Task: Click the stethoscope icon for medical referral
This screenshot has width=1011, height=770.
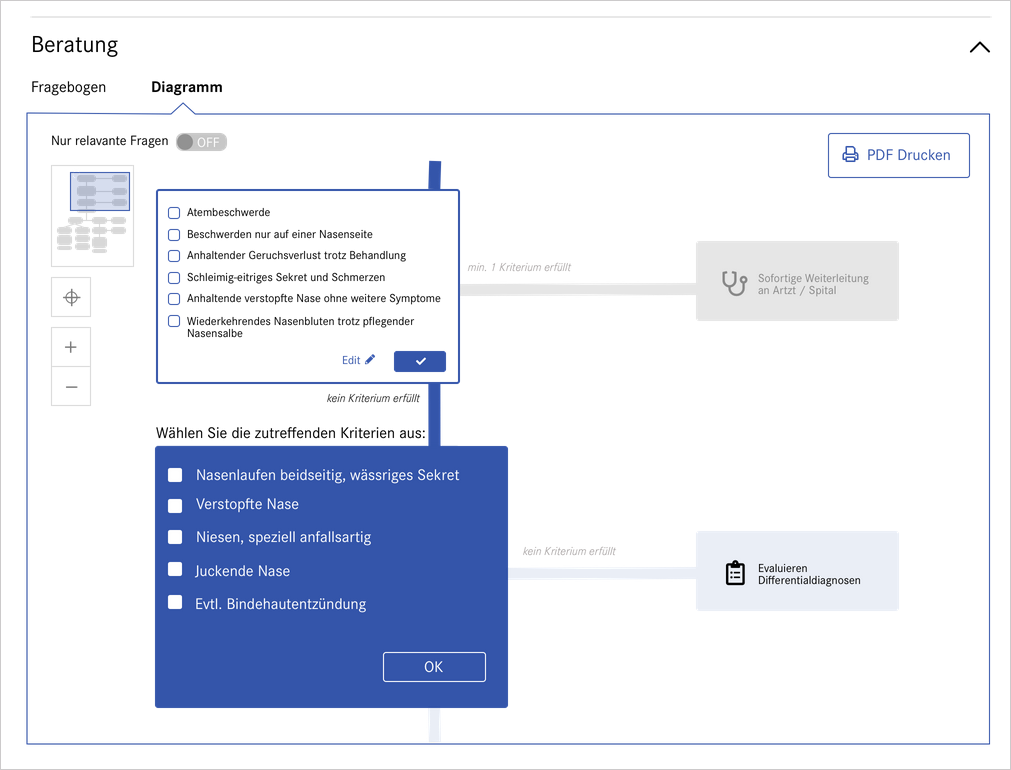Action: pyautogui.click(x=734, y=284)
